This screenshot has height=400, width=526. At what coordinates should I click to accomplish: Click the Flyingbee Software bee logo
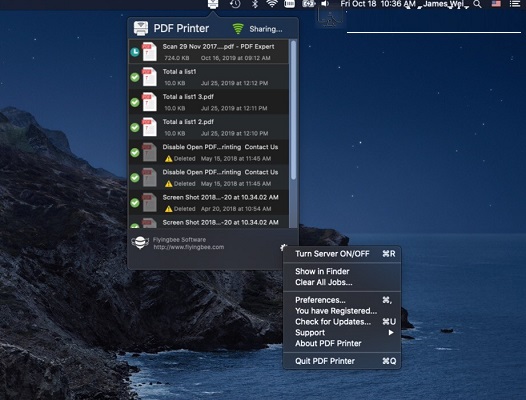(140, 243)
